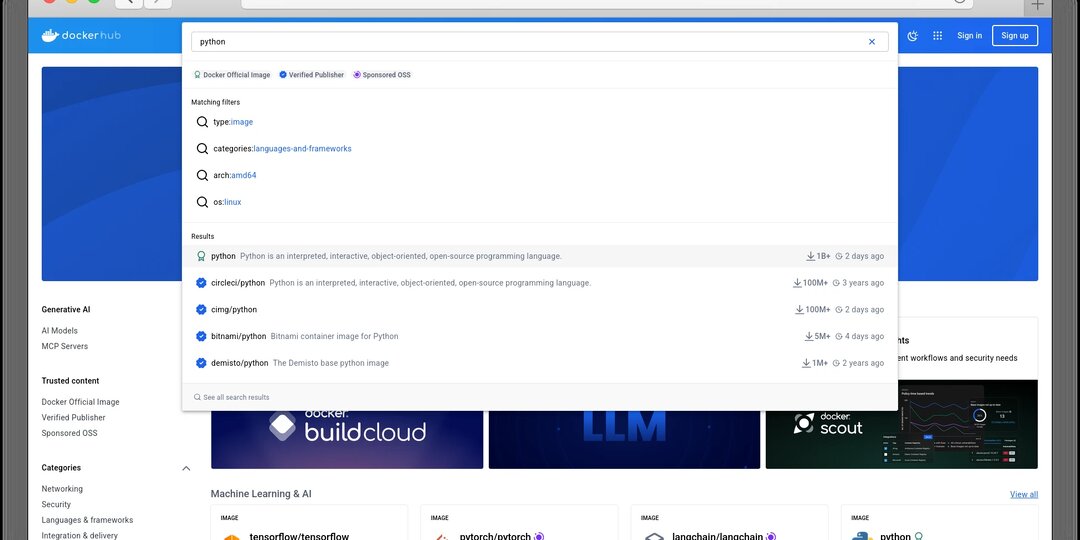Clear the python search text
This screenshot has width=1080, height=540.
(x=871, y=41)
